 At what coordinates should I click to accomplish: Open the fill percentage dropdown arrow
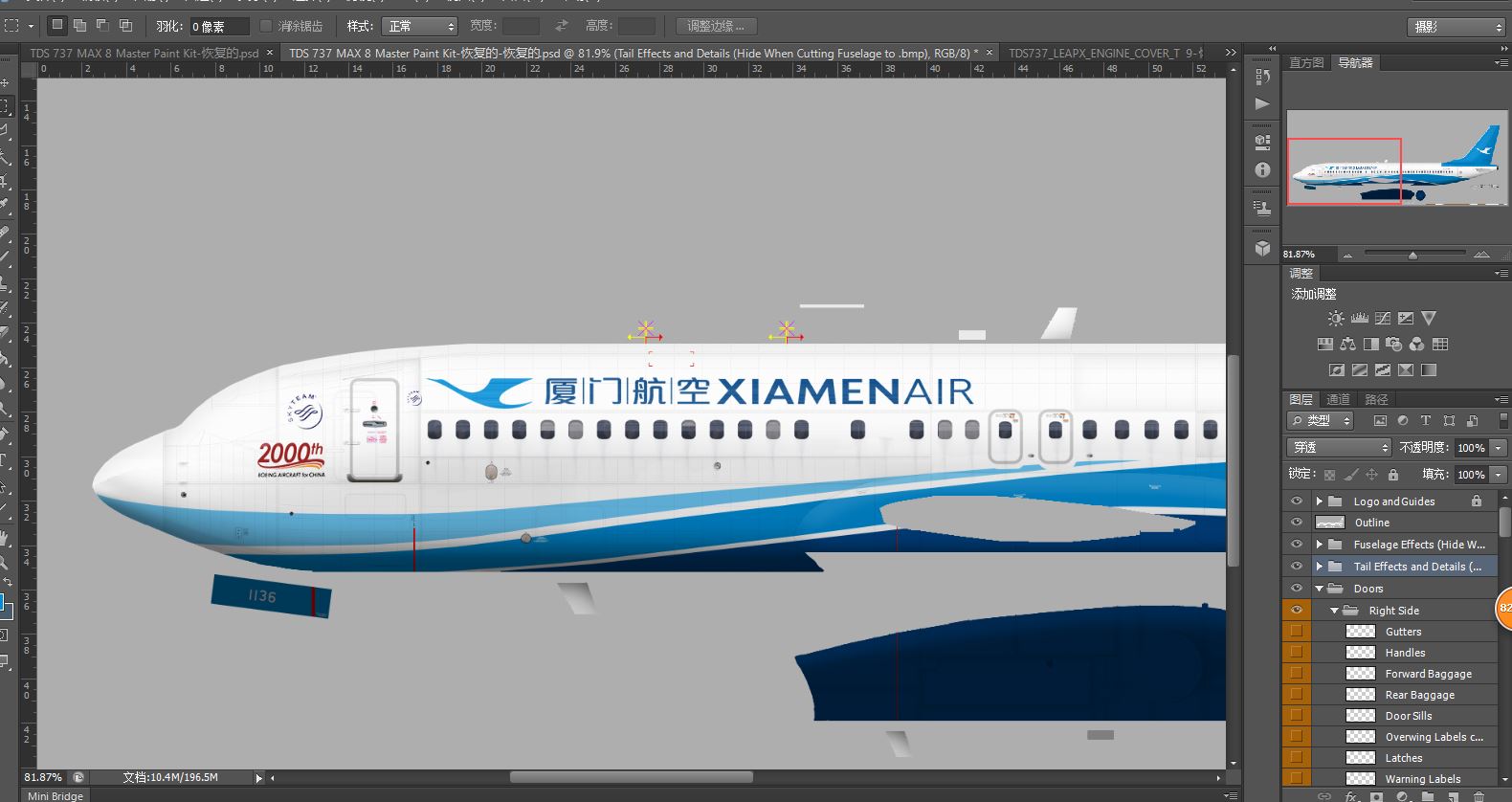click(1498, 475)
